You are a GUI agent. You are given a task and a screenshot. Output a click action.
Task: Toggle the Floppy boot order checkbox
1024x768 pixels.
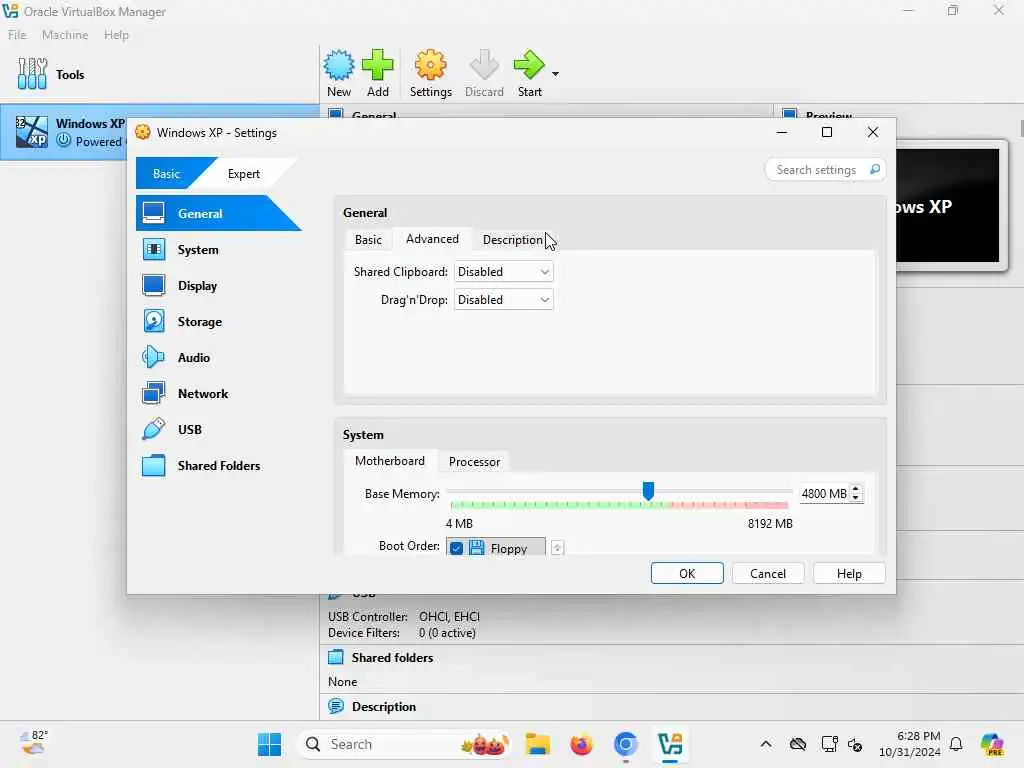(x=456, y=548)
